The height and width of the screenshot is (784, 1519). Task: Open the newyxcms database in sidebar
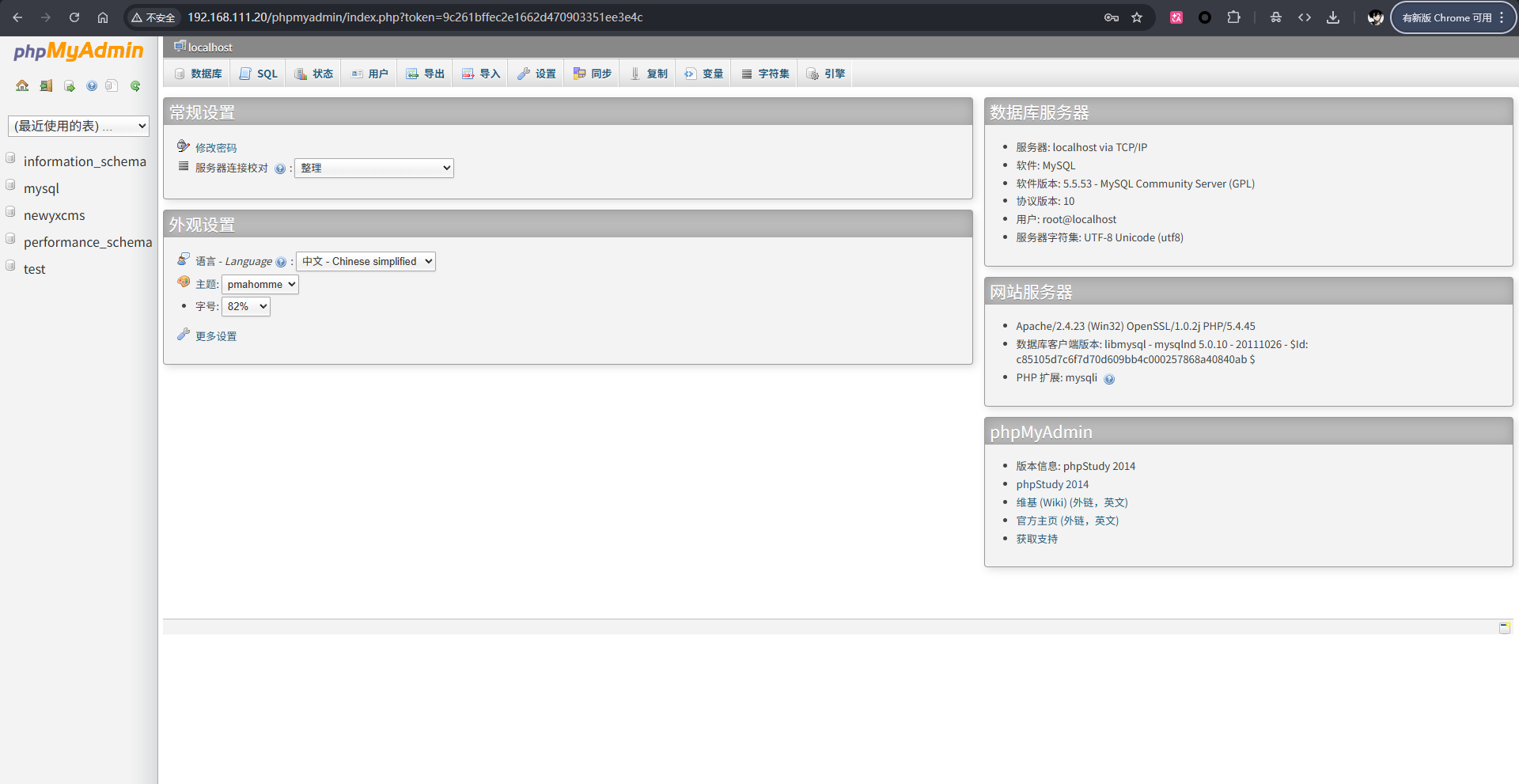coord(54,215)
